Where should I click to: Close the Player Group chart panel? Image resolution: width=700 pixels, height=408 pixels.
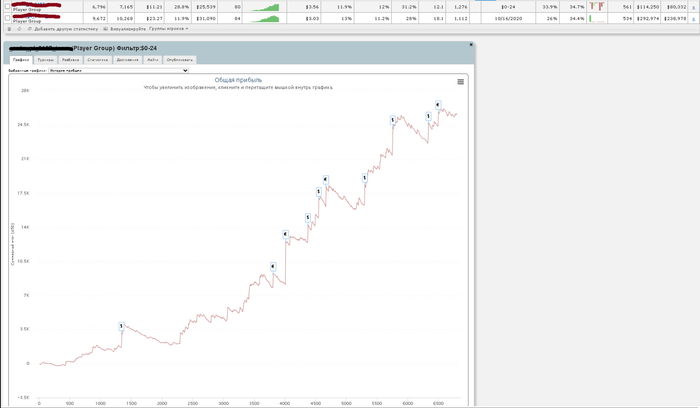coord(471,45)
